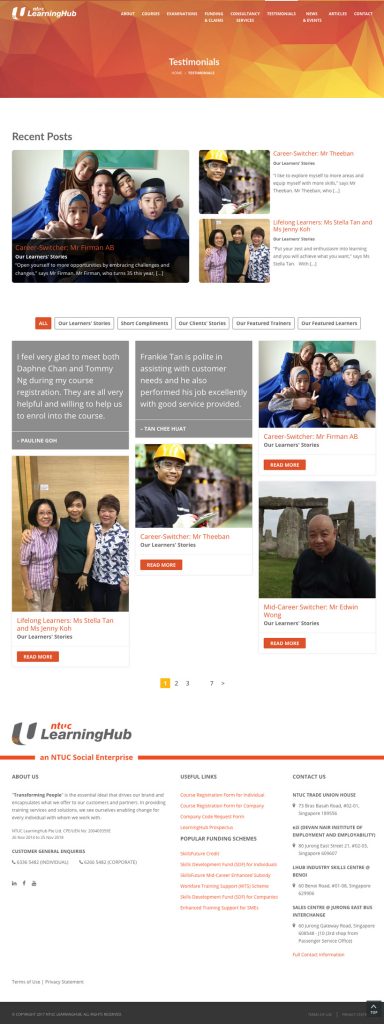Click the back to top arrow button
384x1024 pixels.
374,1008
